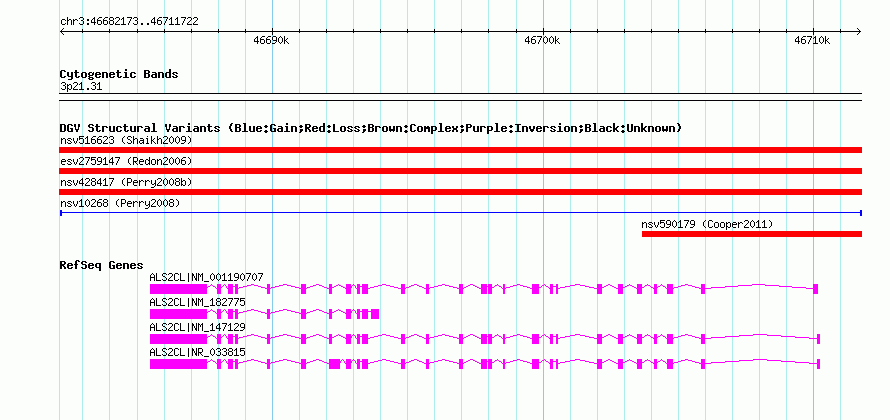This screenshot has width=890, height=420.
Task: Click the DGV Structural Variants track title
Action: [x=371, y=128]
